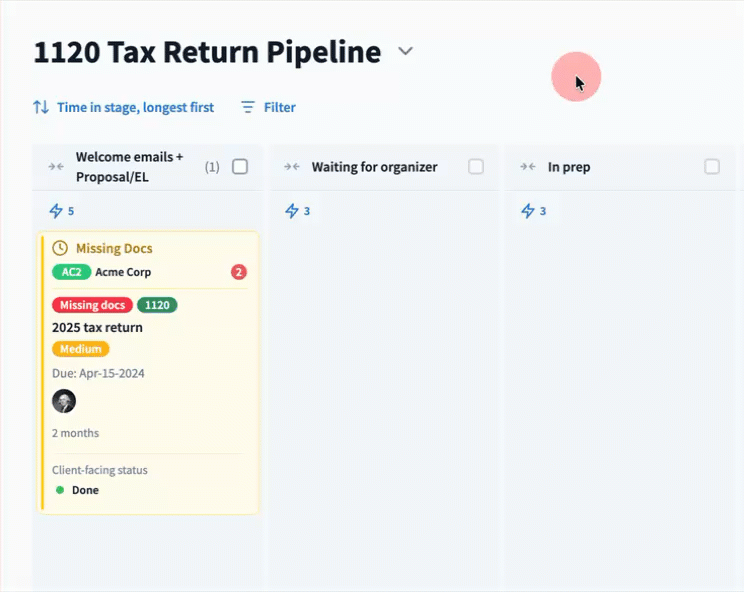Image resolution: width=744 pixels, height=592 pixels.
Task: Tick the Waiting for organizer checkbox
Action: coord(476,167)
